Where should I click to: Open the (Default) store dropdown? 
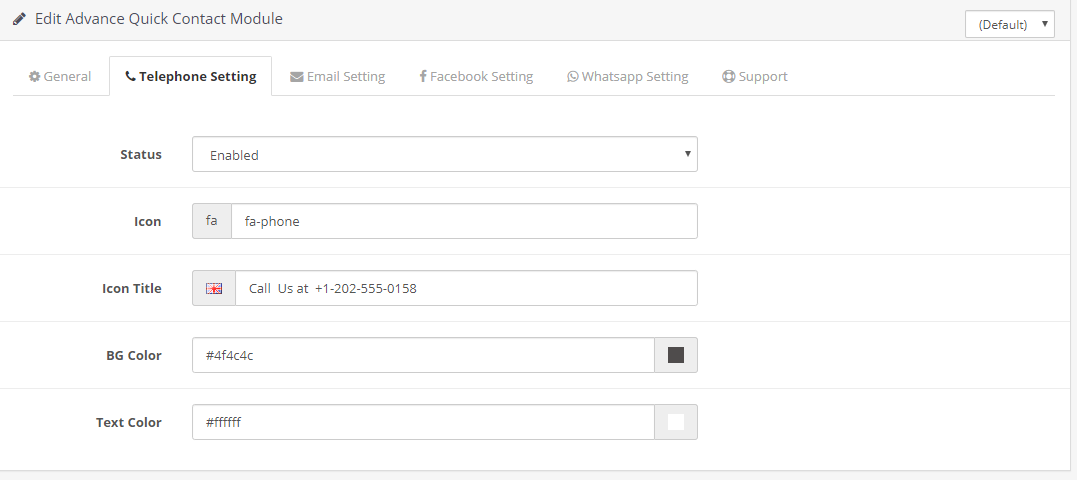(x=1010, y=24)
